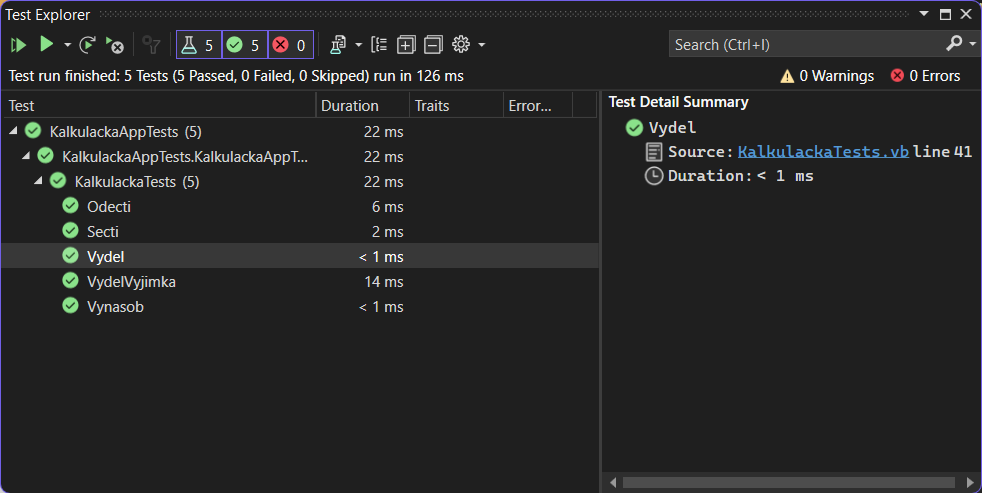The height and width of the screenshot is (493, 982).
Task: Select the Secti test
Action: (x=299, y=232)
